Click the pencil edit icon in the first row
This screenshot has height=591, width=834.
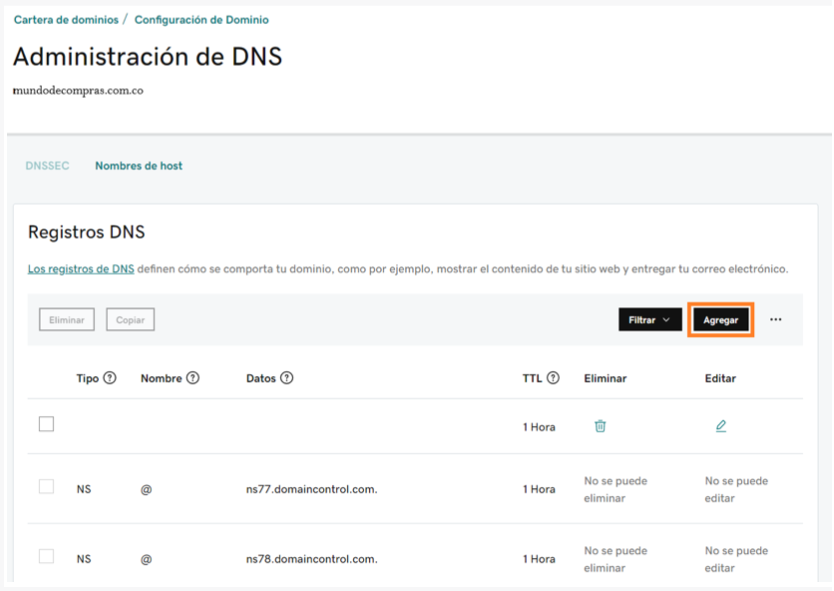[x=721, y=426]
